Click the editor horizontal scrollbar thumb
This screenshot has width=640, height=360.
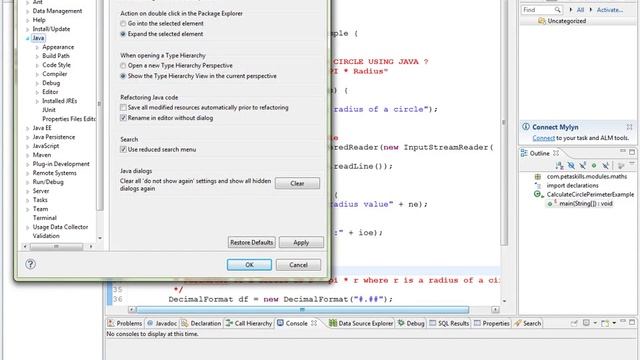click(x=302, y=310)
